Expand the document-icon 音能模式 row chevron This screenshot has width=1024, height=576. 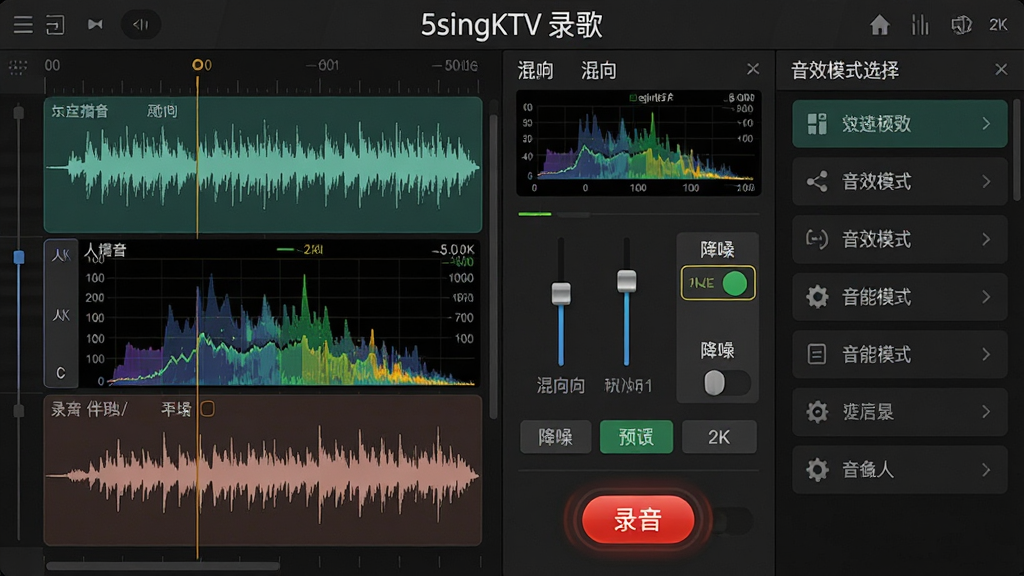987,355
